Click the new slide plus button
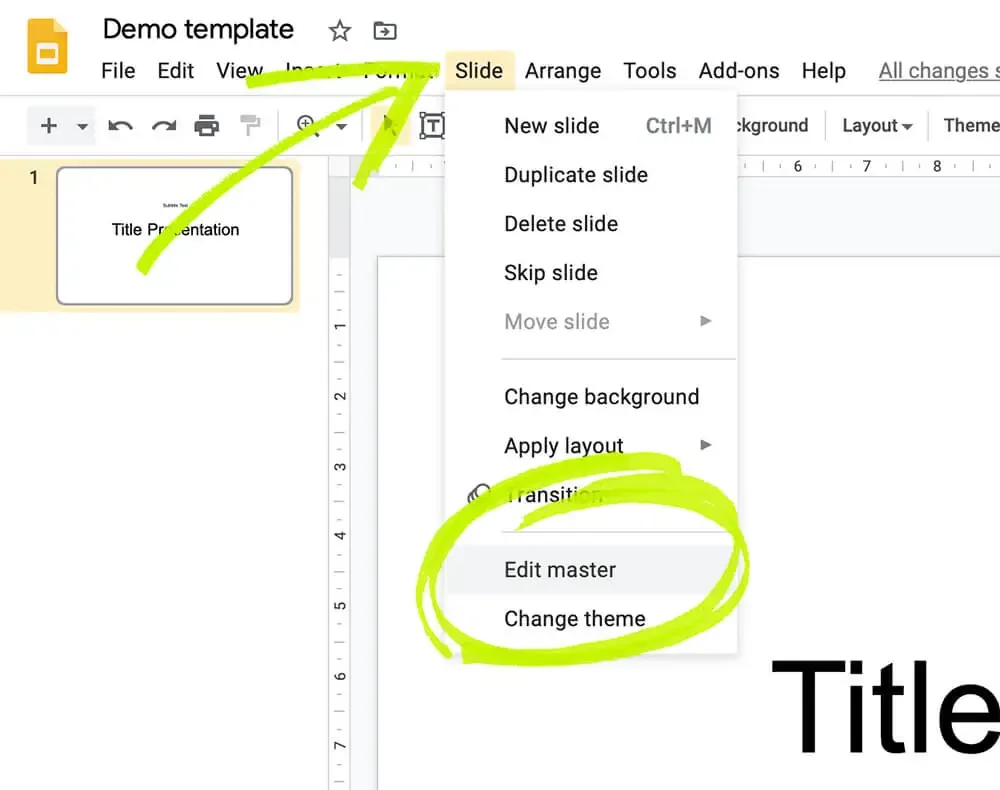 click(x=48, y=126)
